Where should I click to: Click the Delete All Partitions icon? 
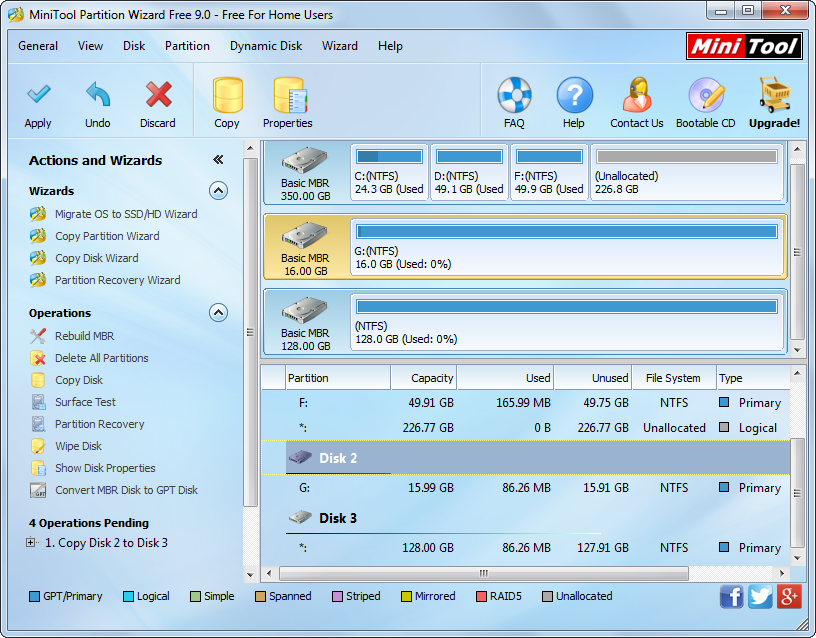38,358
